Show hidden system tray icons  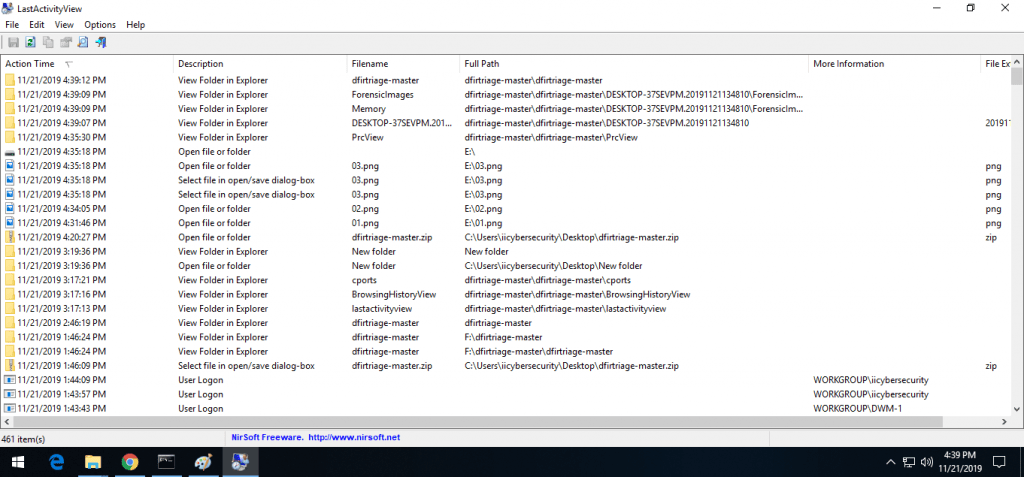[890, 463]
